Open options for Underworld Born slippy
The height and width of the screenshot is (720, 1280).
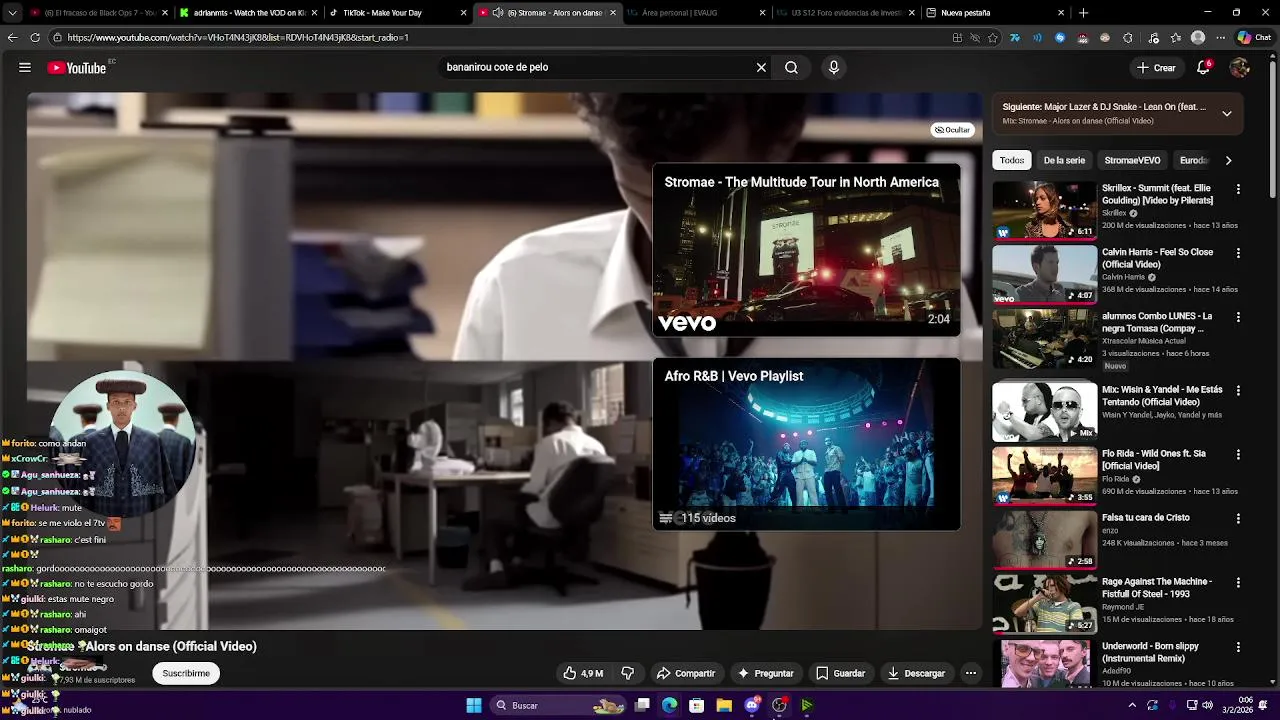click(x=1238, y=647)
